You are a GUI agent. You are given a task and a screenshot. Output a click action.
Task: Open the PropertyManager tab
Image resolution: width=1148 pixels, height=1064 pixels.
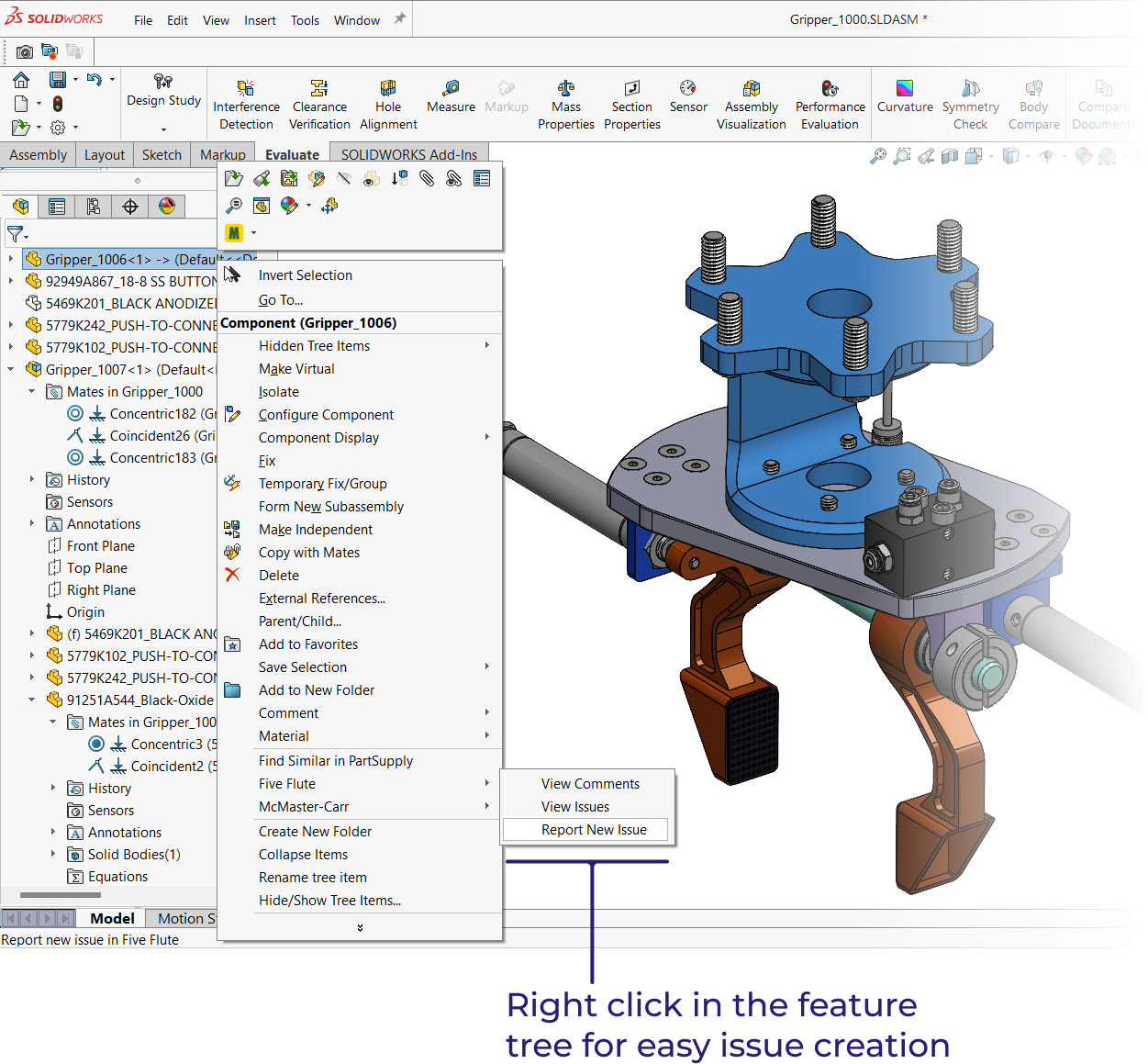[57, 207]
